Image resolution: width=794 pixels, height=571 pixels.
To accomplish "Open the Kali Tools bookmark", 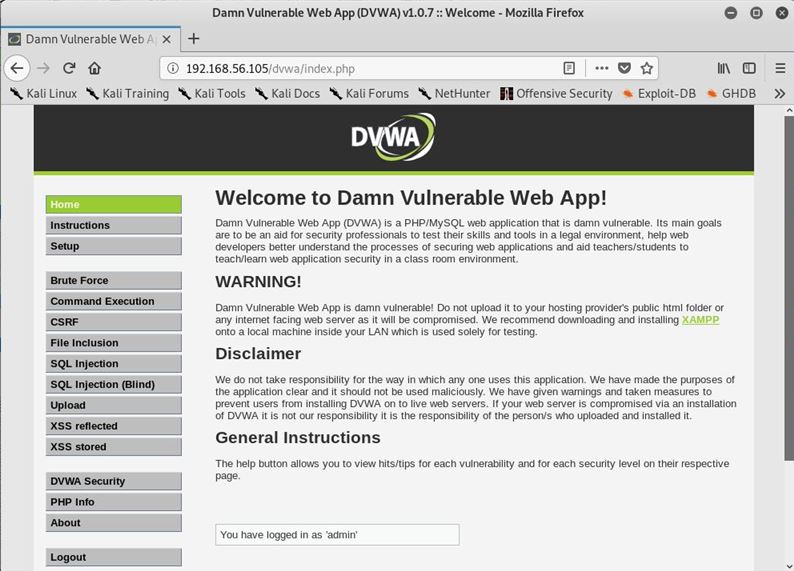I will click(x=212, y=94).
